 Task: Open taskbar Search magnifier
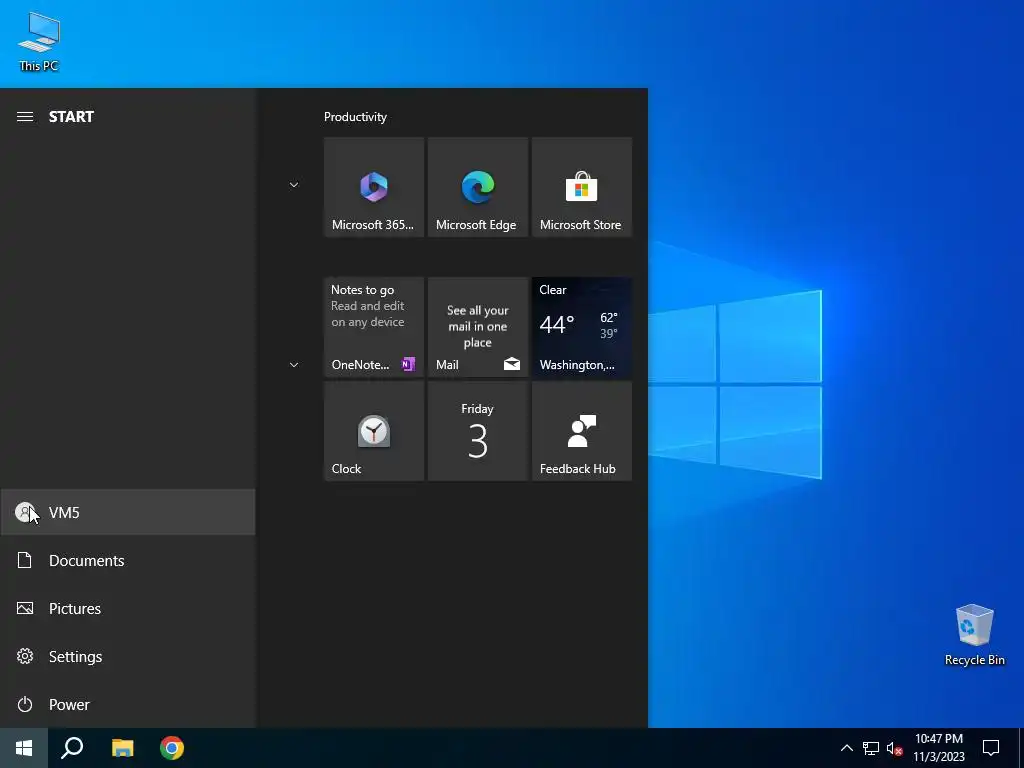[x=72, y=748]
